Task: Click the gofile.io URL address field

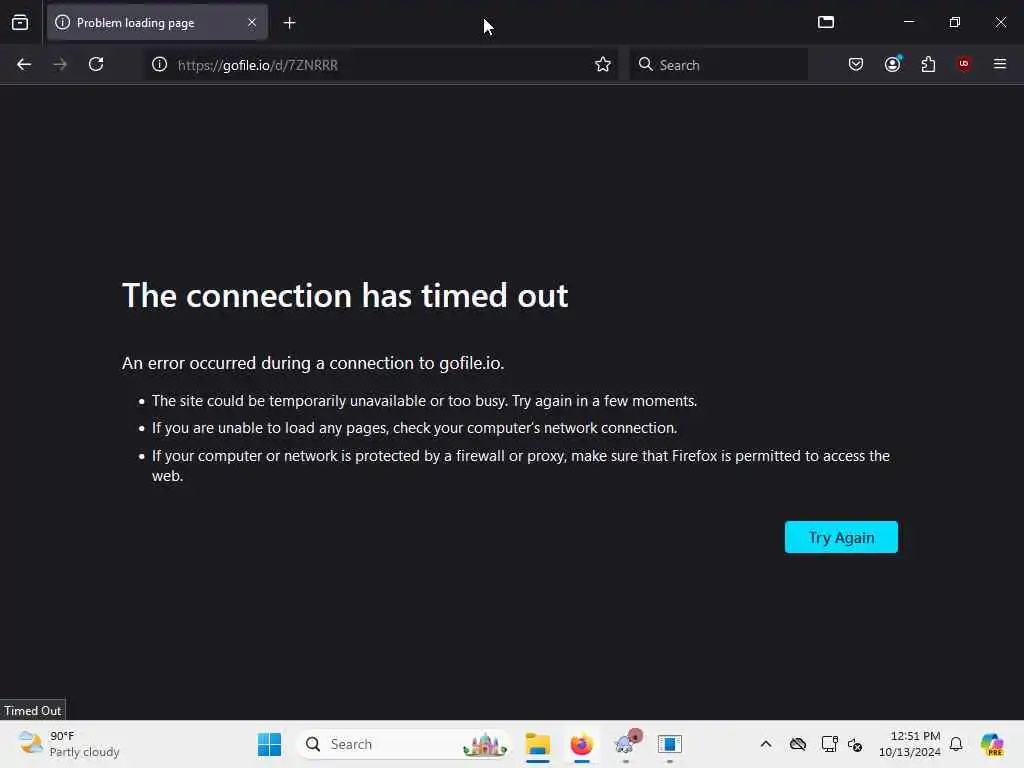Action: pyautogui.click(x=382, y=65)
